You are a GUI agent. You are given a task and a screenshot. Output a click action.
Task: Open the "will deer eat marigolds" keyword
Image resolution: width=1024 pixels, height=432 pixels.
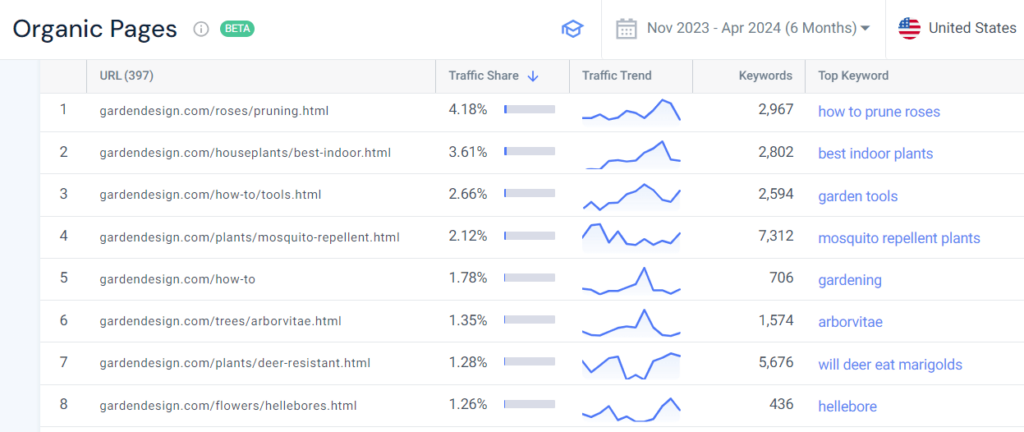pyautogui.click(x=889, y=364)
